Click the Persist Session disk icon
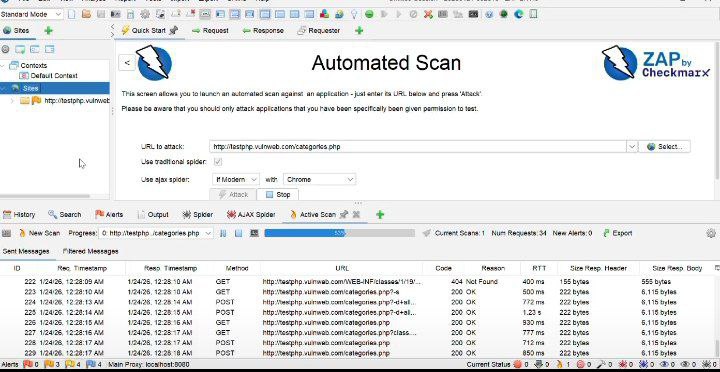The width and height of the screenshot is (720, 372). pyautogui.click(x=101, y=14)
